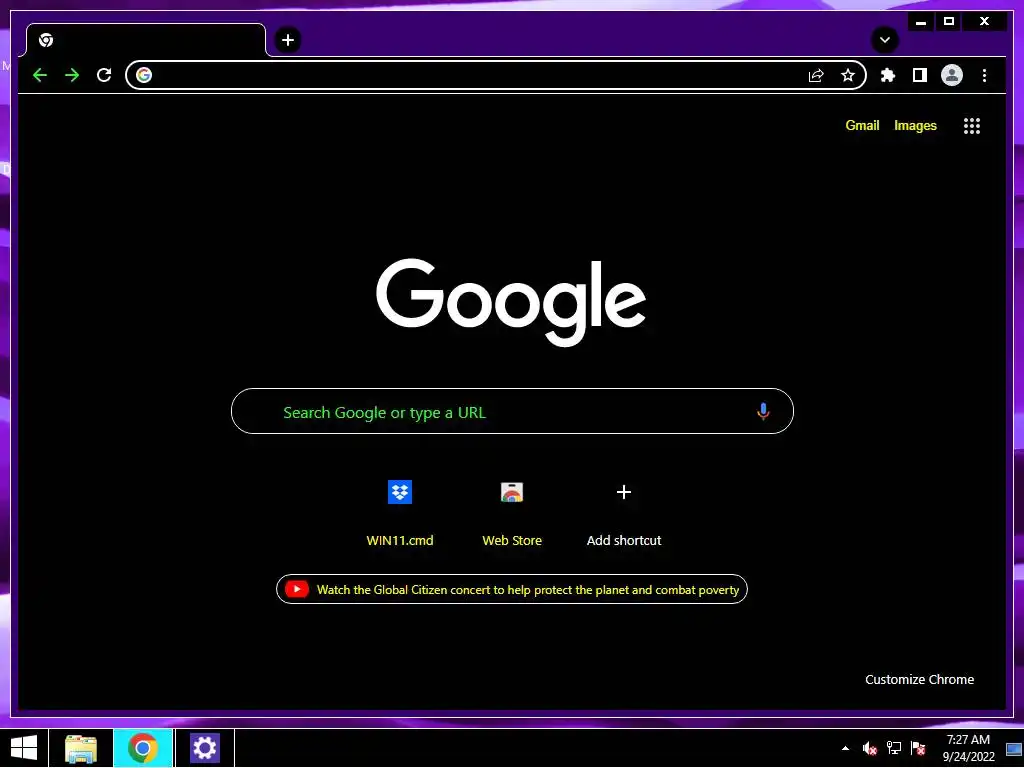This screenshot has width=1024, height=768.
Task: Open Settings gear from the taskbar
Action: [204, 748]
